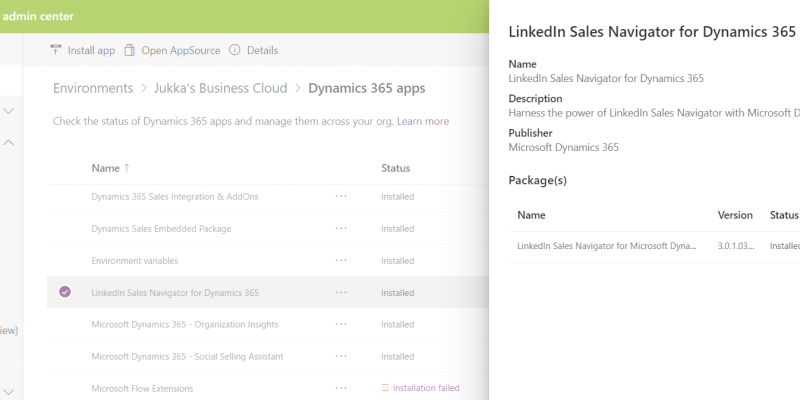
Task: Go to Environments breadcrumb
Action: click(x=93, y=88)
